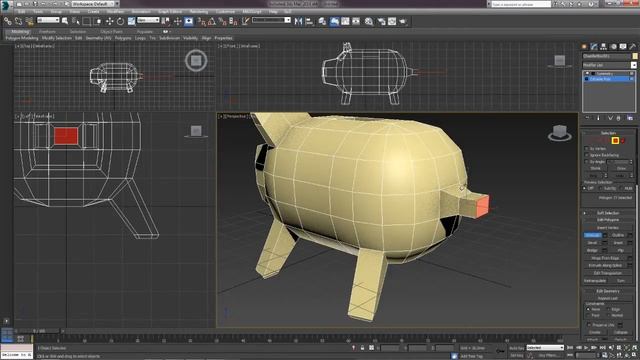640x360 pixels.
Task: Click Pin Stack below modifier stack
Action: [588, 118]
